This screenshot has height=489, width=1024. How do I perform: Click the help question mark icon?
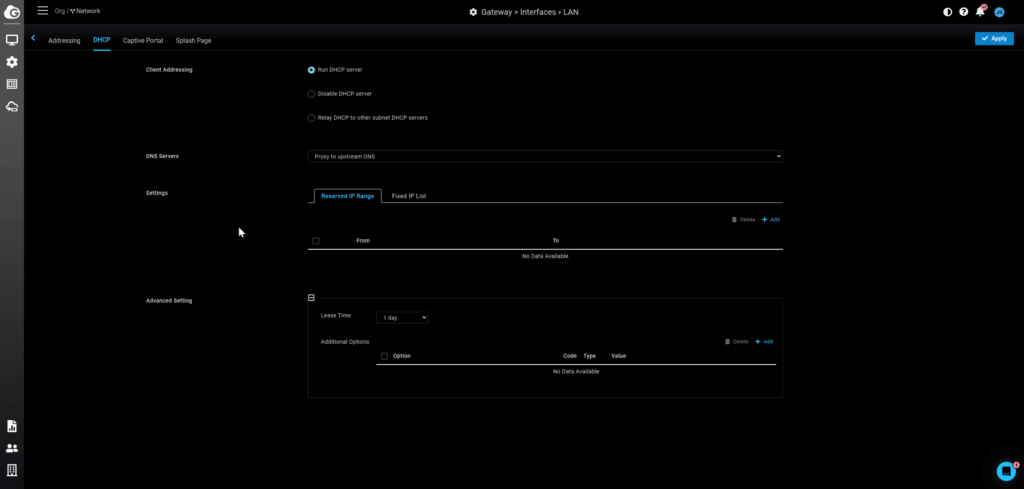coord(964,12)
